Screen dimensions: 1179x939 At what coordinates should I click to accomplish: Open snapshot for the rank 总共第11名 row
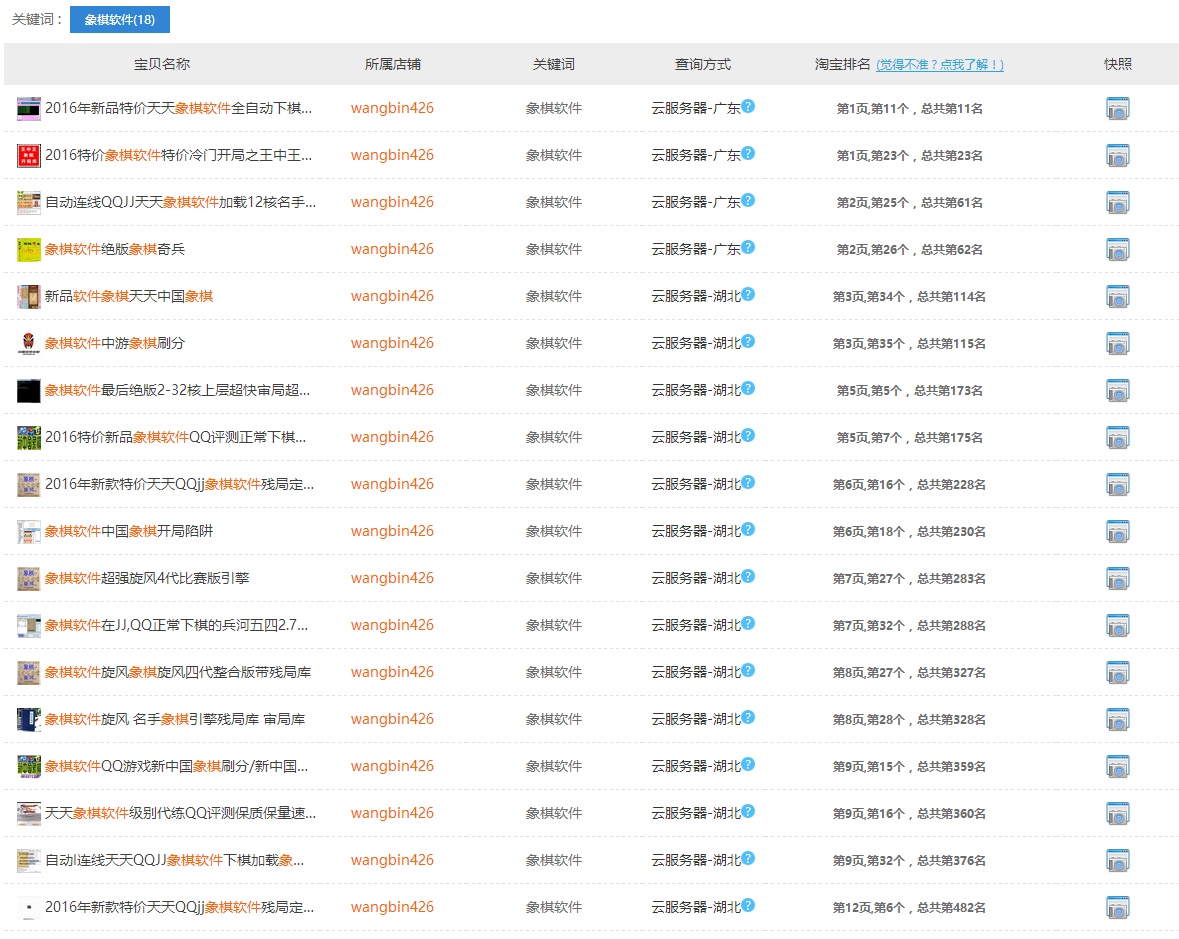(x=1117, y=109)
